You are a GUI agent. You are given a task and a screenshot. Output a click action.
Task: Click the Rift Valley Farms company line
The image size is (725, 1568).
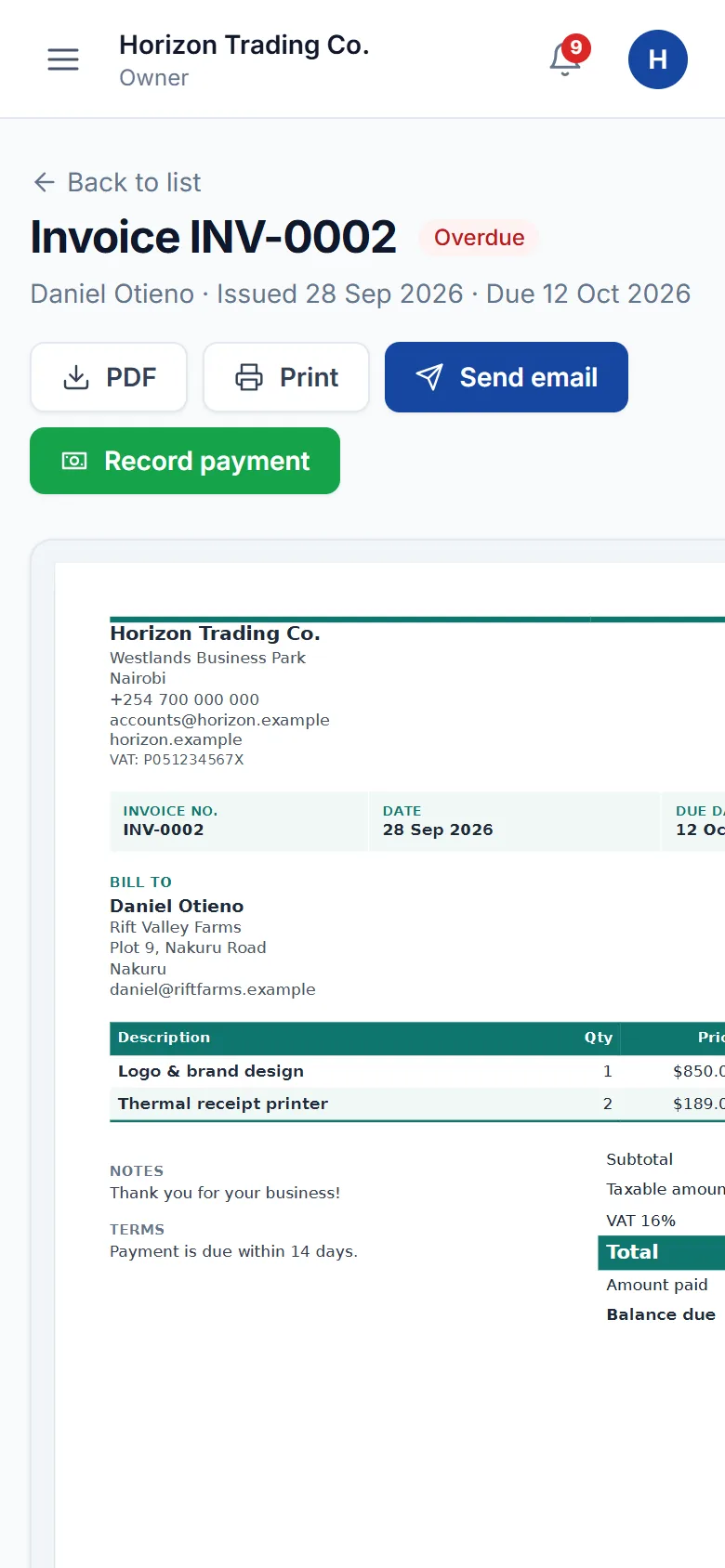(x=176, y=927)
